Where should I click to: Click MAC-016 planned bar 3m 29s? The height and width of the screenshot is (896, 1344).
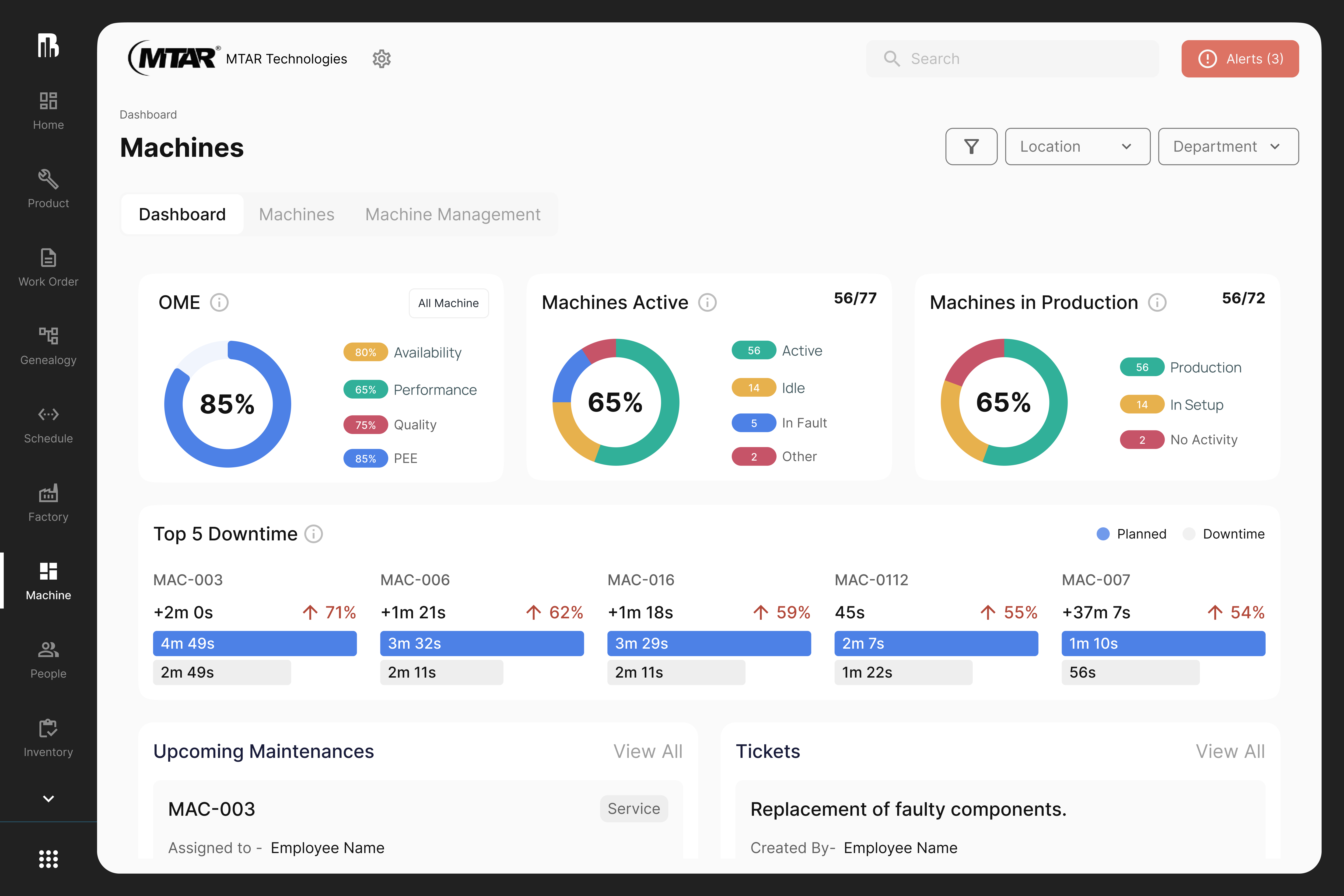pos(709,644)
